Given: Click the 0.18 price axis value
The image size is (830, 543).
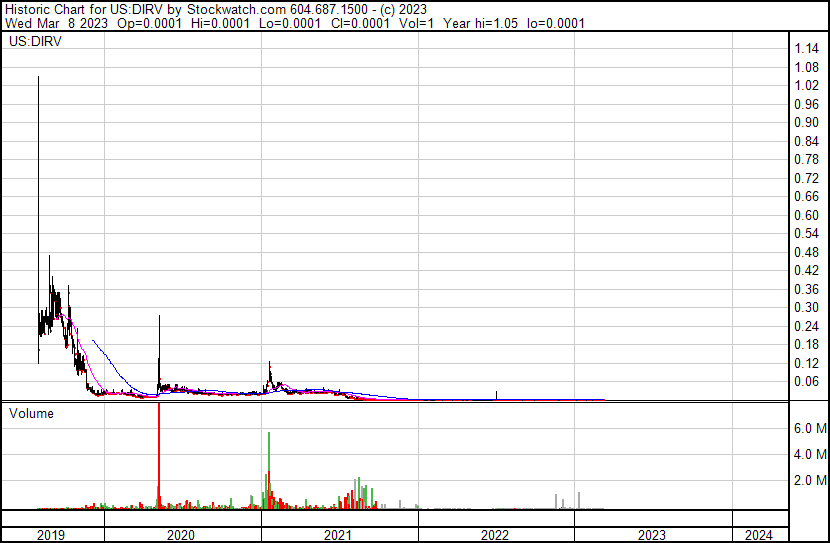Looking at the screenshot, I should coord(806,345).
